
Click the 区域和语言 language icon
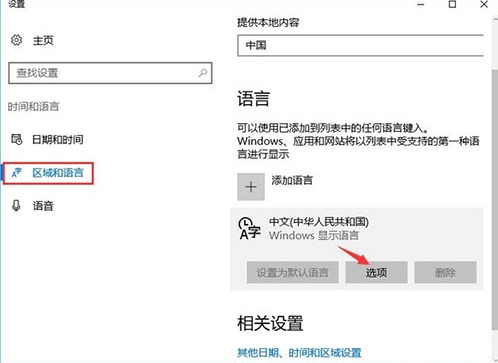[x=16, y=172]
